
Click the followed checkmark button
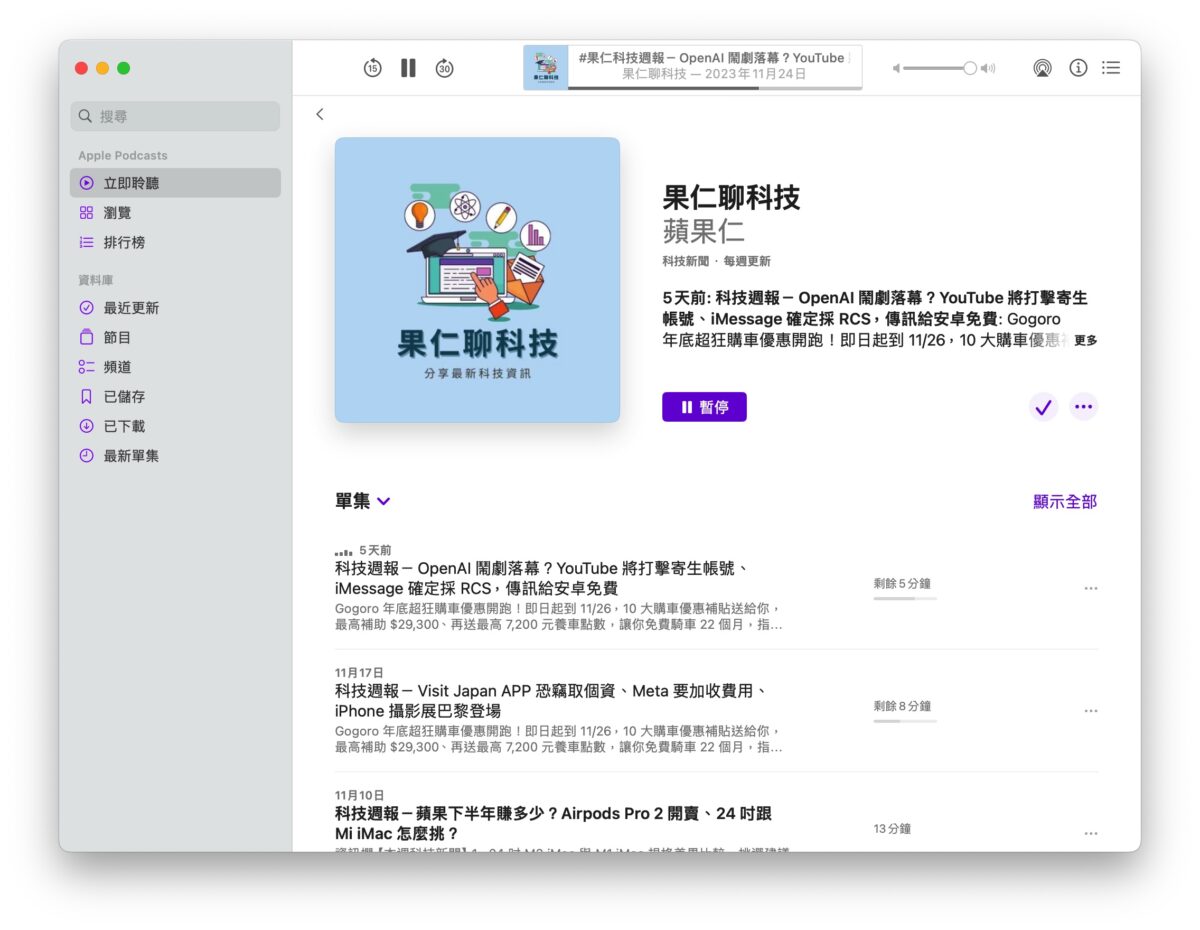[x=1043, y=407]
